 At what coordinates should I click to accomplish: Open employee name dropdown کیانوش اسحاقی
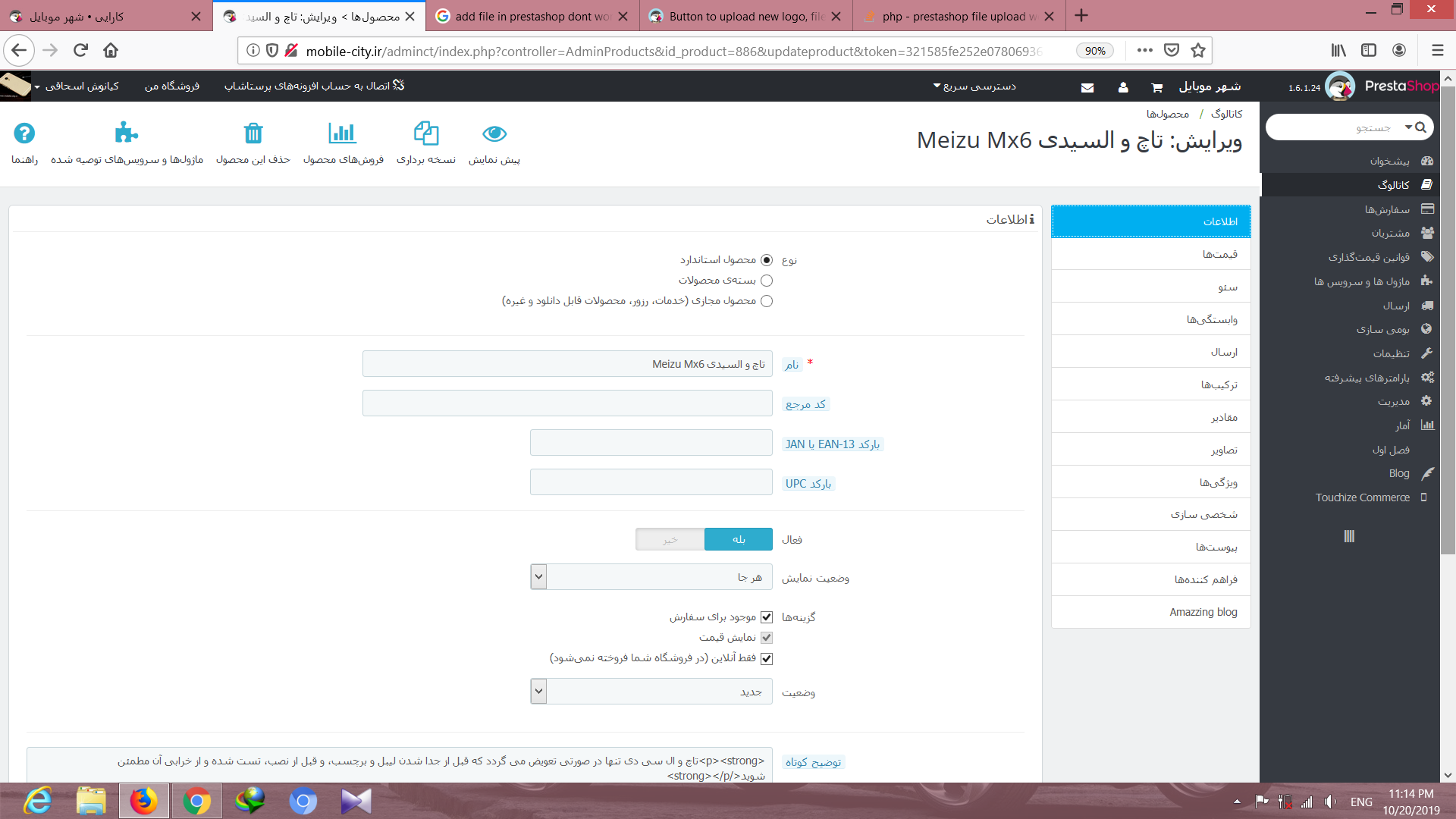tap(76, 86)
